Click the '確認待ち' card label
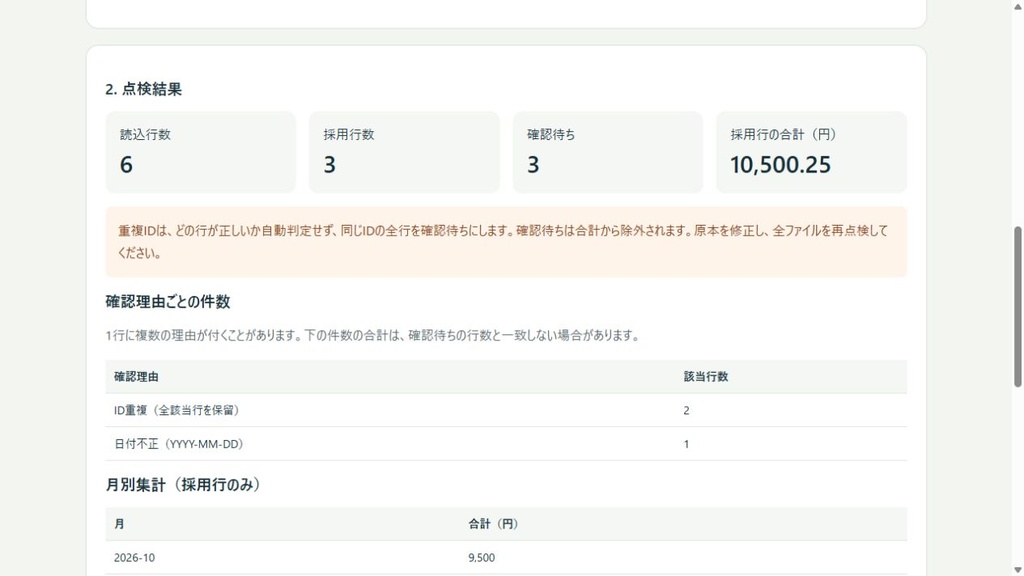Viewport: 1024px width, 576px height. (x=551, y=135)
